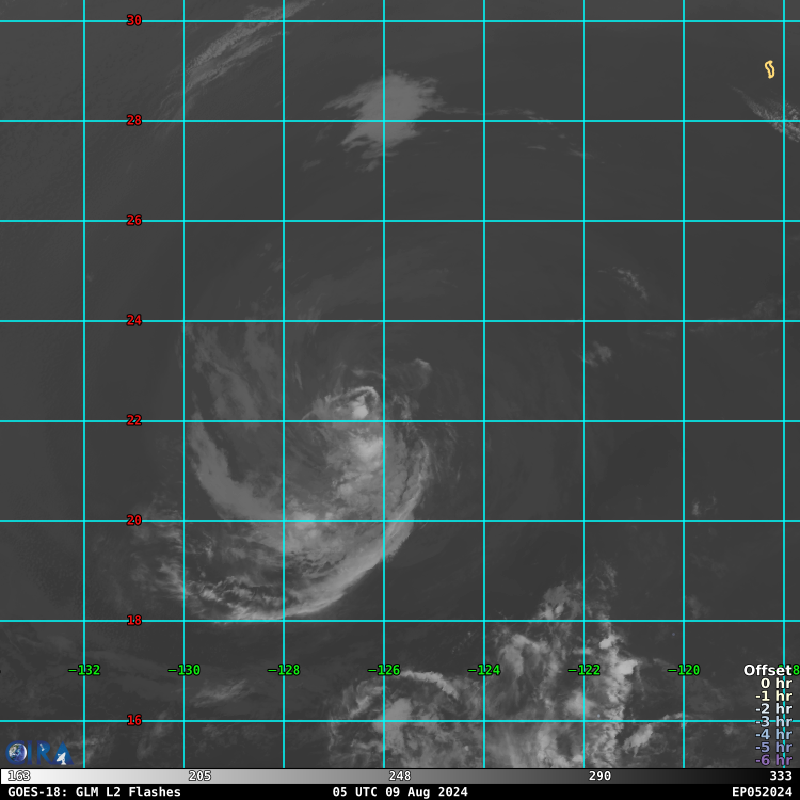
Task: Click the colorbar value 248
Action: [400, 776]
